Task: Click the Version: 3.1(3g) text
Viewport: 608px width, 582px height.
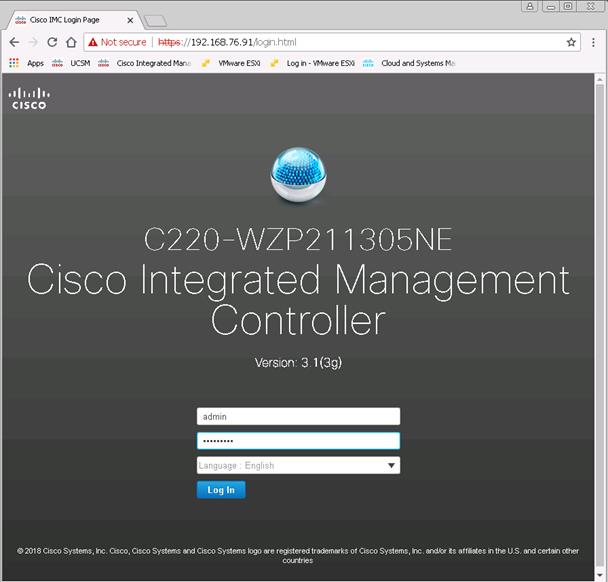Action: [298, 363]
